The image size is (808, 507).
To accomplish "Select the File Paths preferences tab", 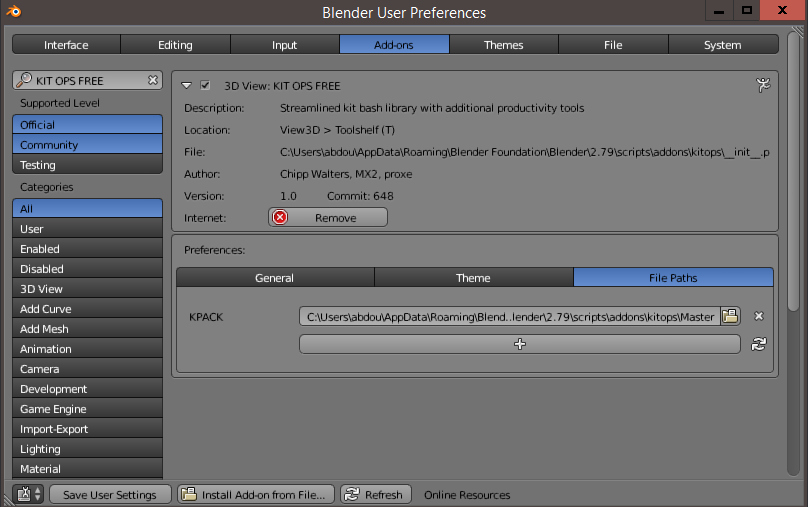I will [673, 278].
